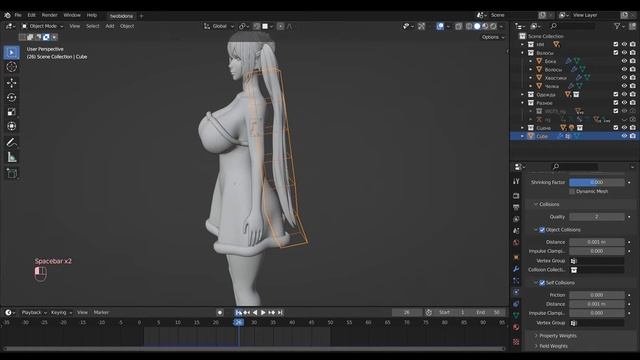Open the Render menu
Screen dimensions: 640x360
pyautogui.click(x=50, y=15)
